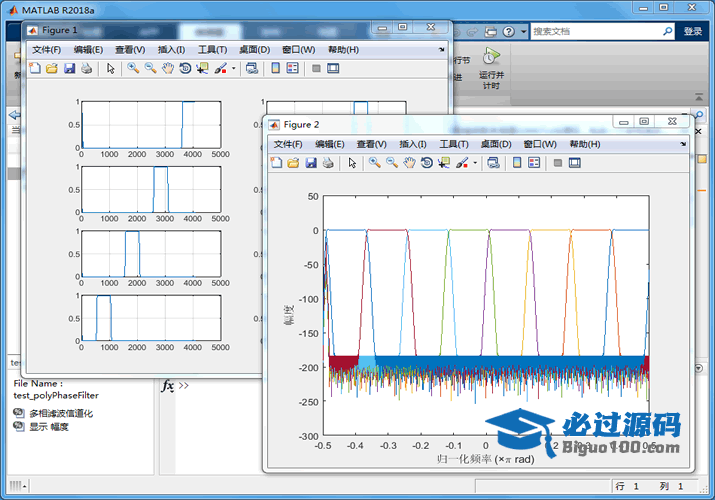This screenshot has width=715, height=500.
Task: Select Brush data tool in Figure 2
Action: 462,163
